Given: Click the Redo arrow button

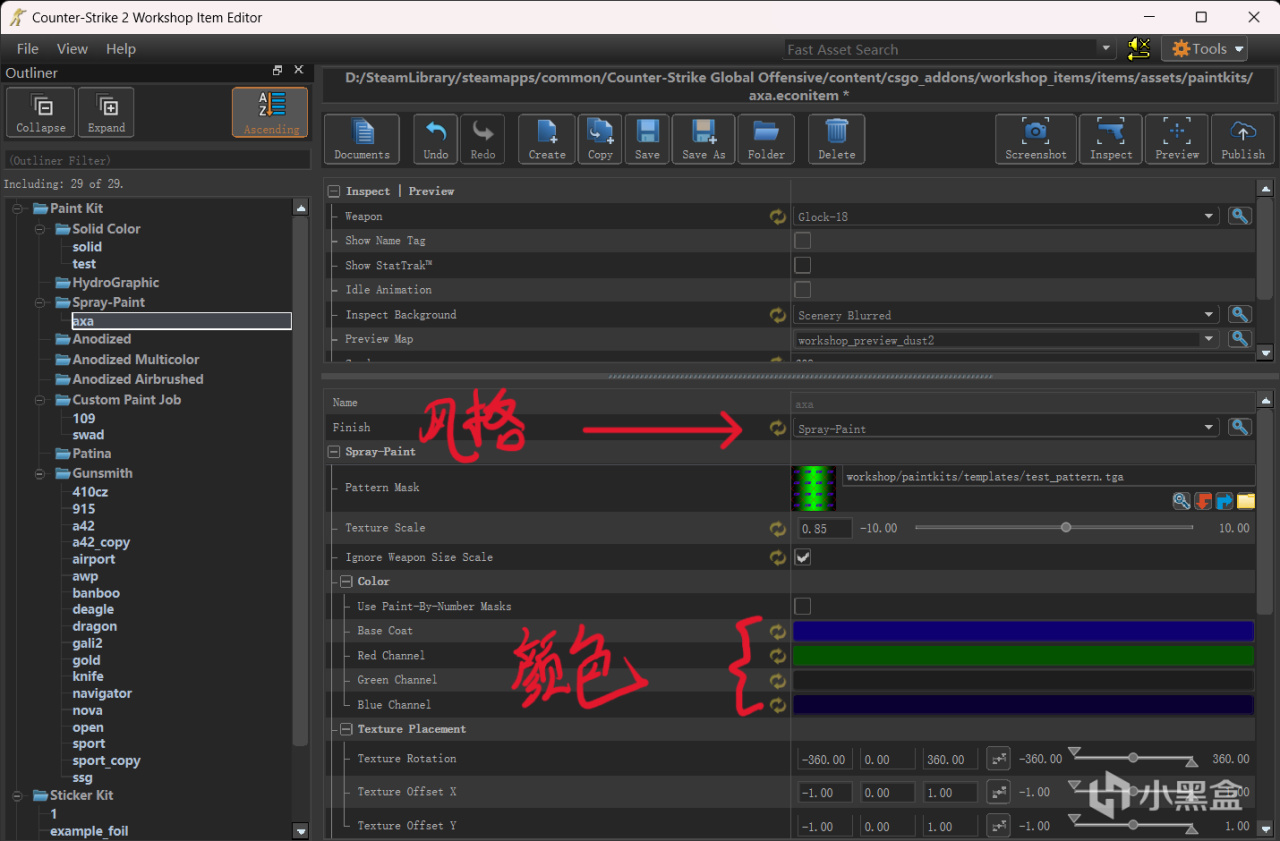Looking at the screenshot, I should 482,139.
